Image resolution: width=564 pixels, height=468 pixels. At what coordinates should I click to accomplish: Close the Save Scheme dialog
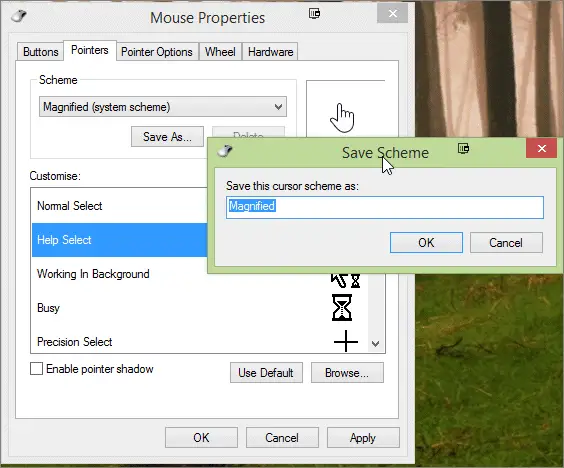coord(542,148)
